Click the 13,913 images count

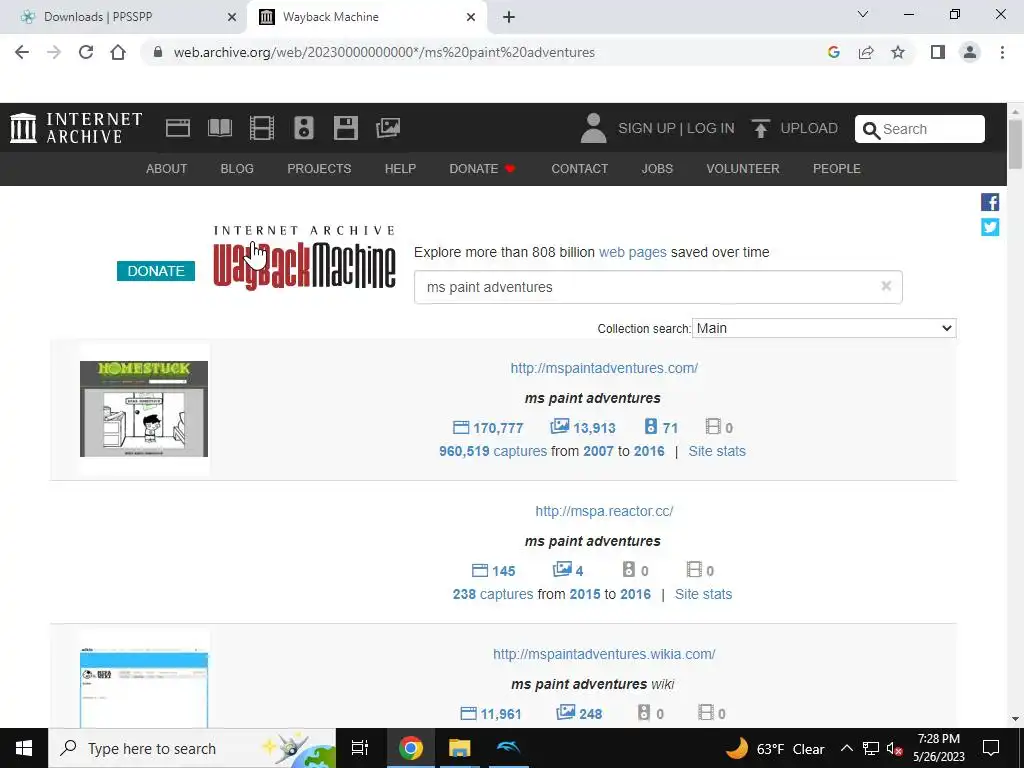583,428
